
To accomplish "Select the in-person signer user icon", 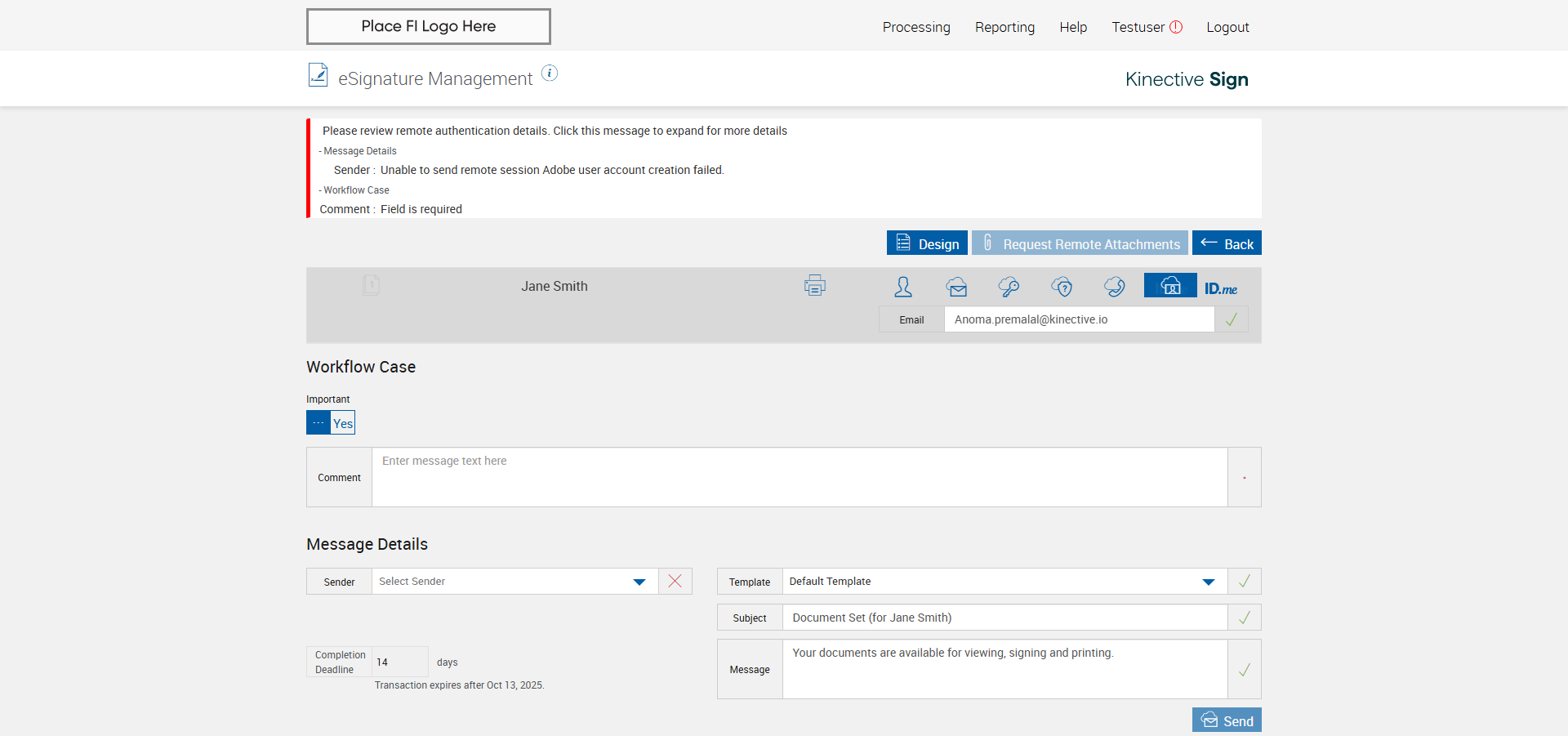I will point(903,287).
